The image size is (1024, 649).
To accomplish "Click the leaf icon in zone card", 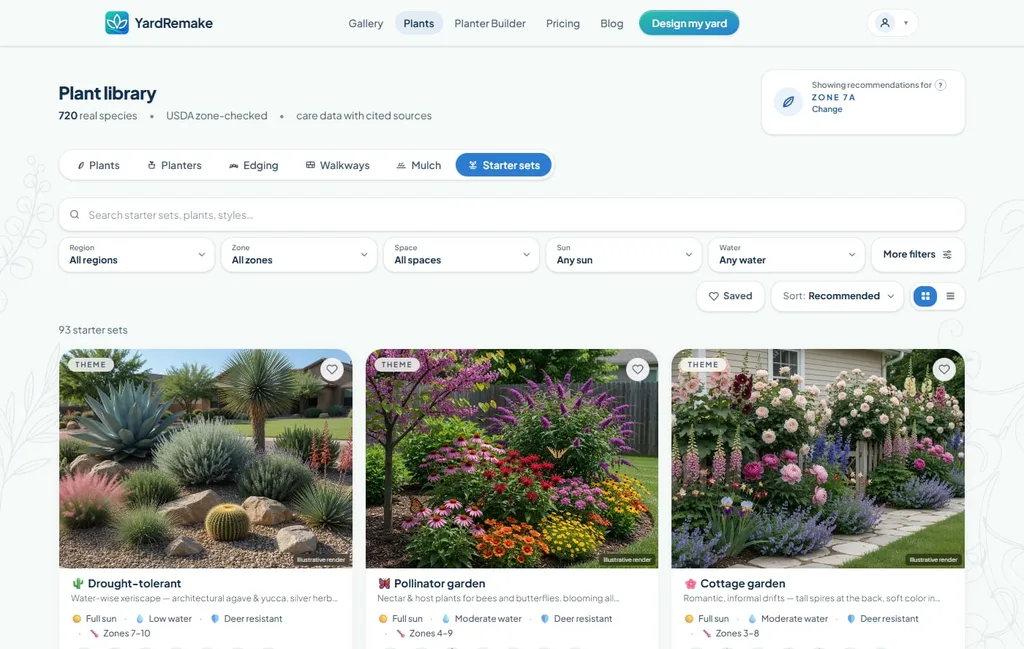I will pos(788,102).
